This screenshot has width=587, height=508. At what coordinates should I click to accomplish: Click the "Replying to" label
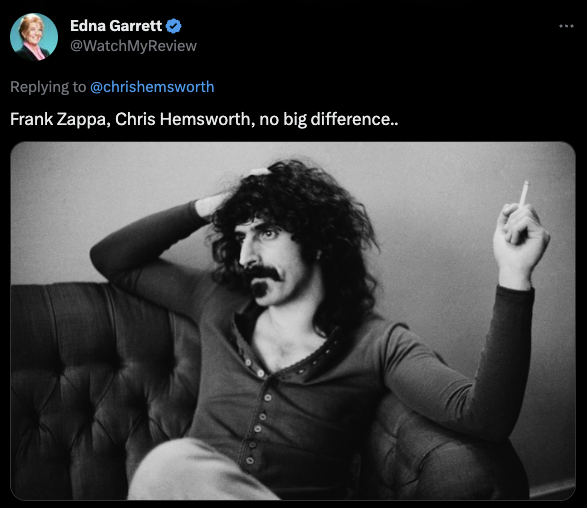coord(48,87)
